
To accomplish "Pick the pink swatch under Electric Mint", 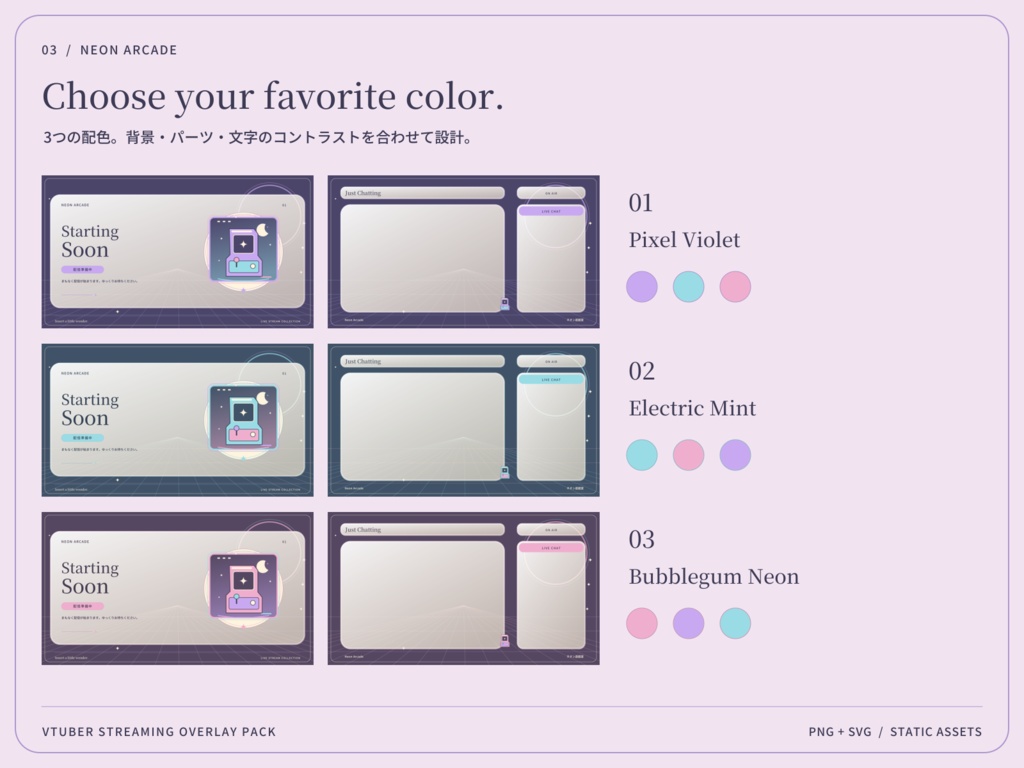I will coord(688,455).
